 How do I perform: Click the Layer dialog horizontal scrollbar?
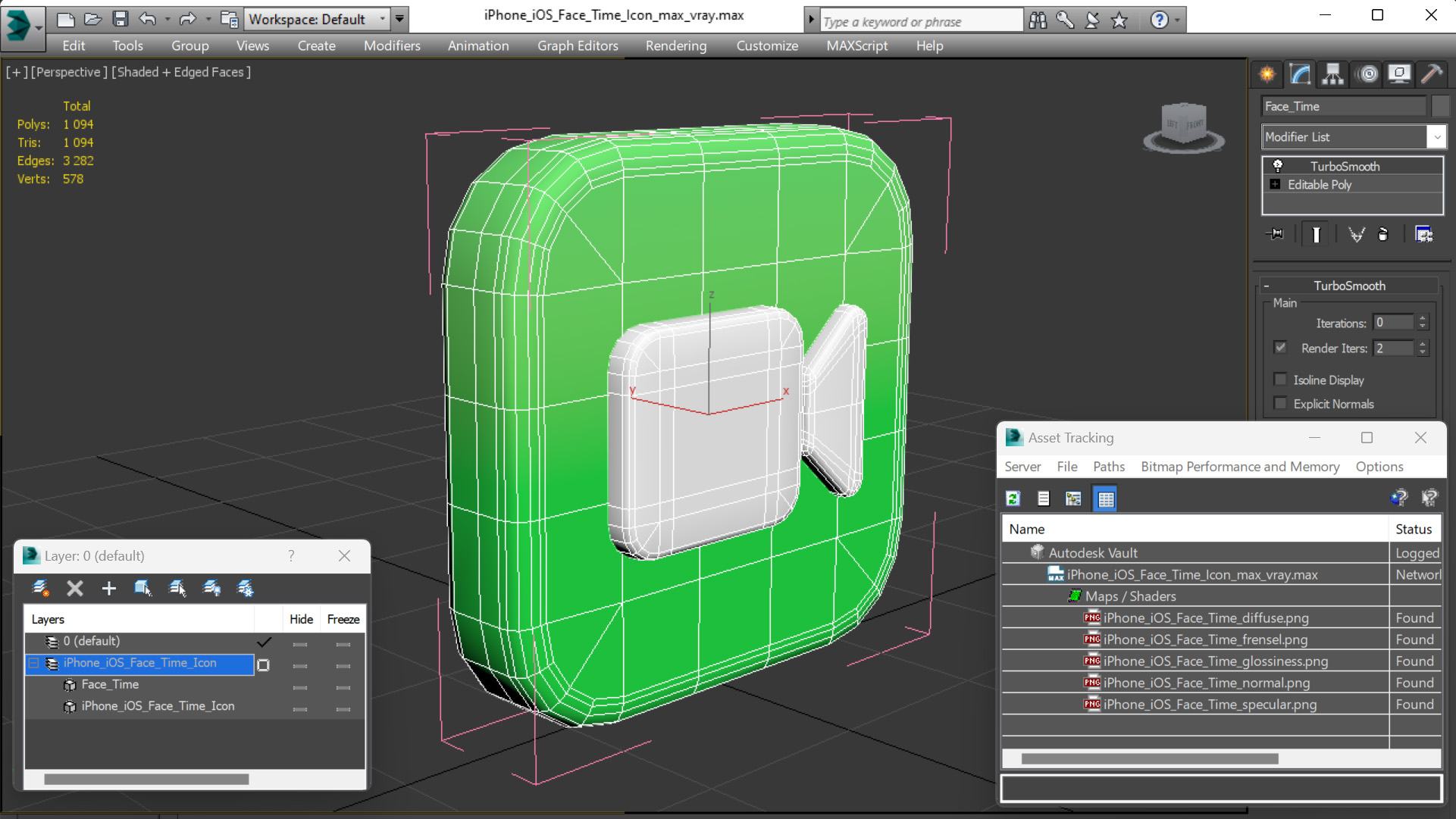pos(146,780)
